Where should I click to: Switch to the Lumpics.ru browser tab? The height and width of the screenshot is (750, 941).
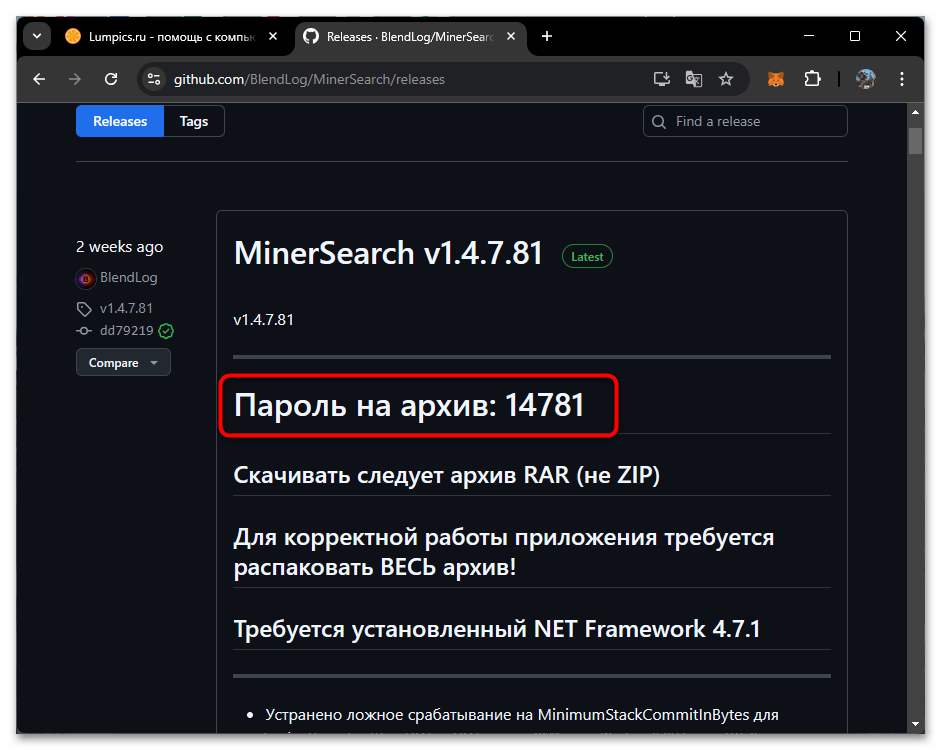click(171, 37)
